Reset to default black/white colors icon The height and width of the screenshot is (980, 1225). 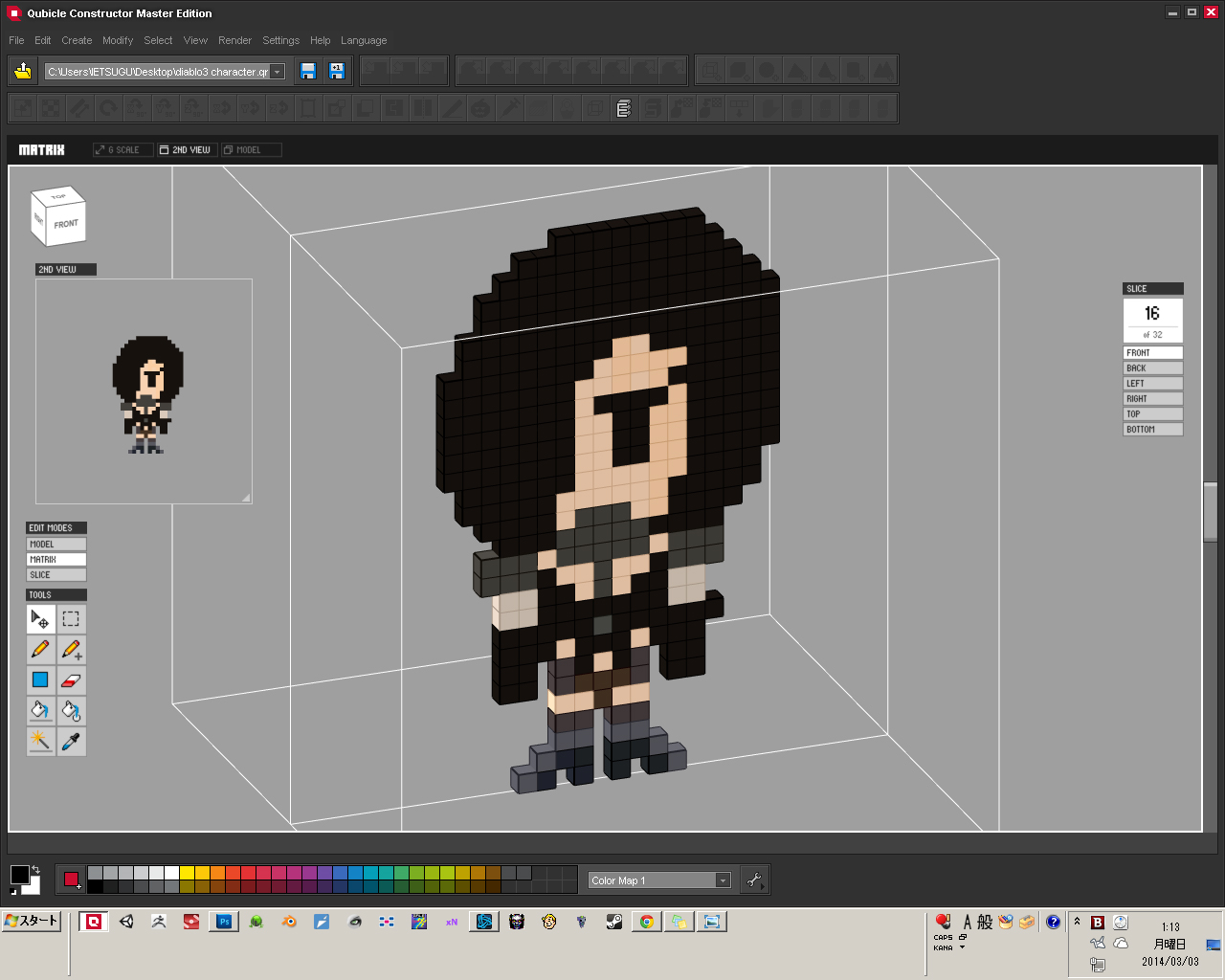[14, 891]
